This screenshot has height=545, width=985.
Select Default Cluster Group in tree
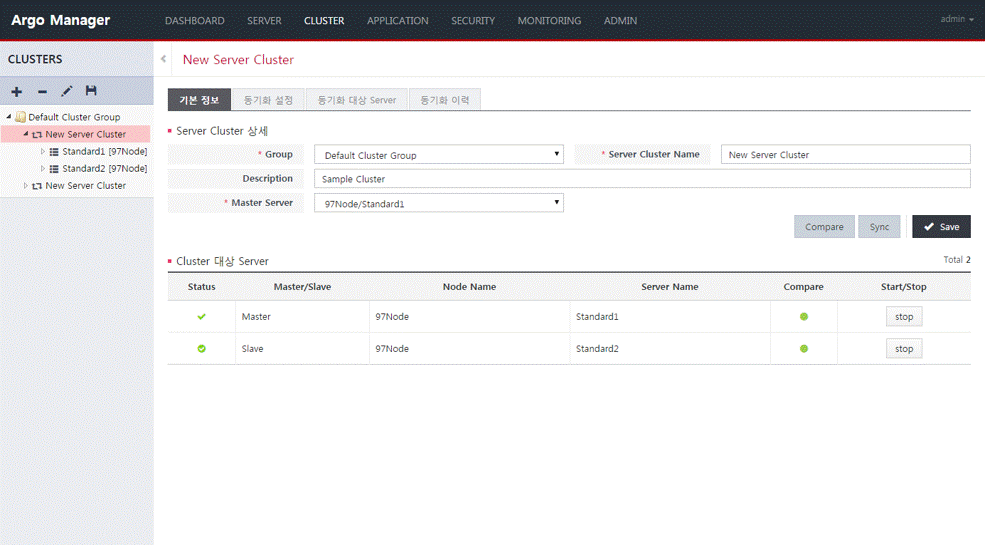[74, 117]
